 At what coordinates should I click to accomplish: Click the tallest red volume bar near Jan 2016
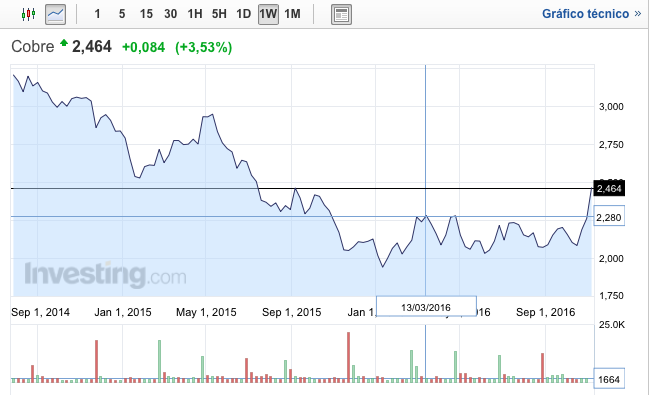point(349,357)
